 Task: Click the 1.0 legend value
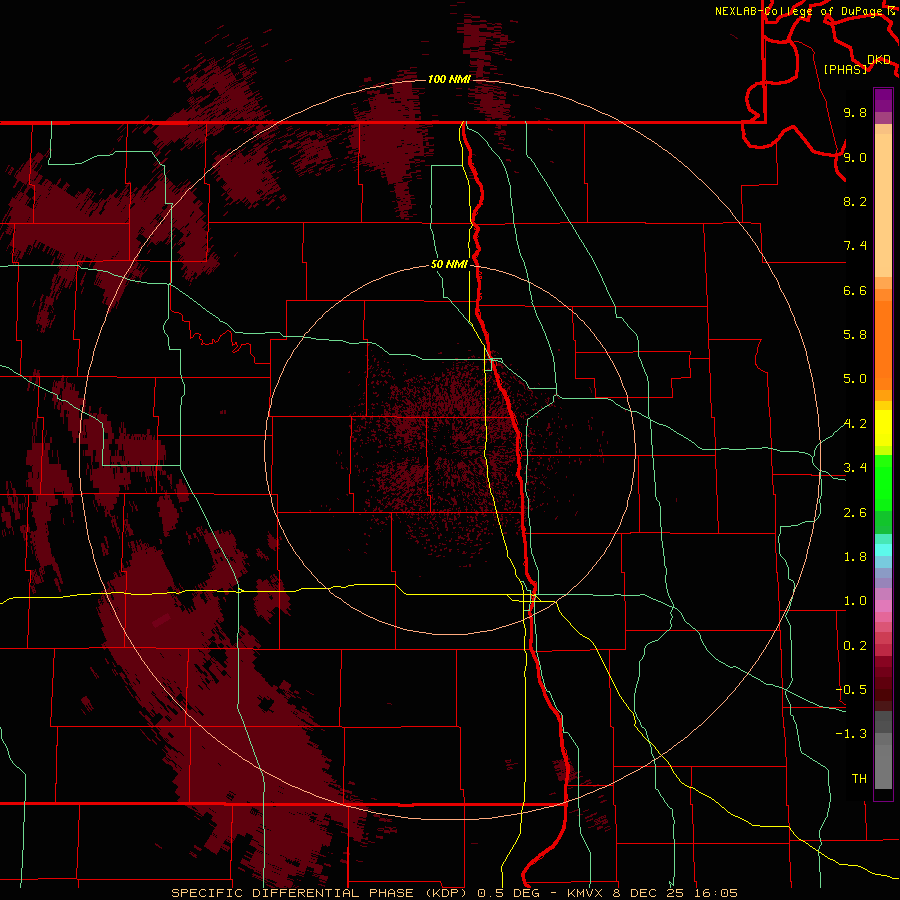pos(855,601)
